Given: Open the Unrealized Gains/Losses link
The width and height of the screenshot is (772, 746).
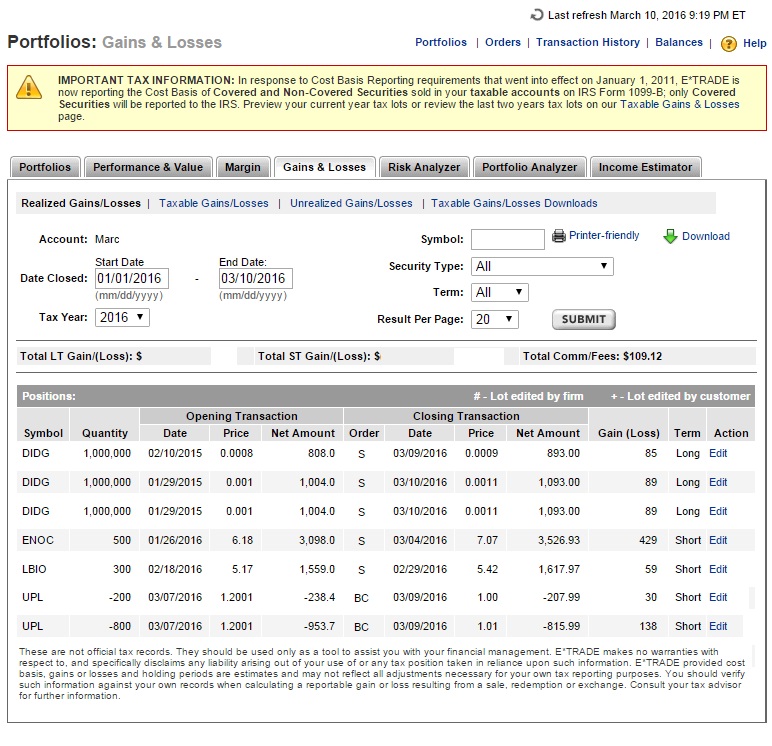Looking at the screenshot, I should coord(351,204).
